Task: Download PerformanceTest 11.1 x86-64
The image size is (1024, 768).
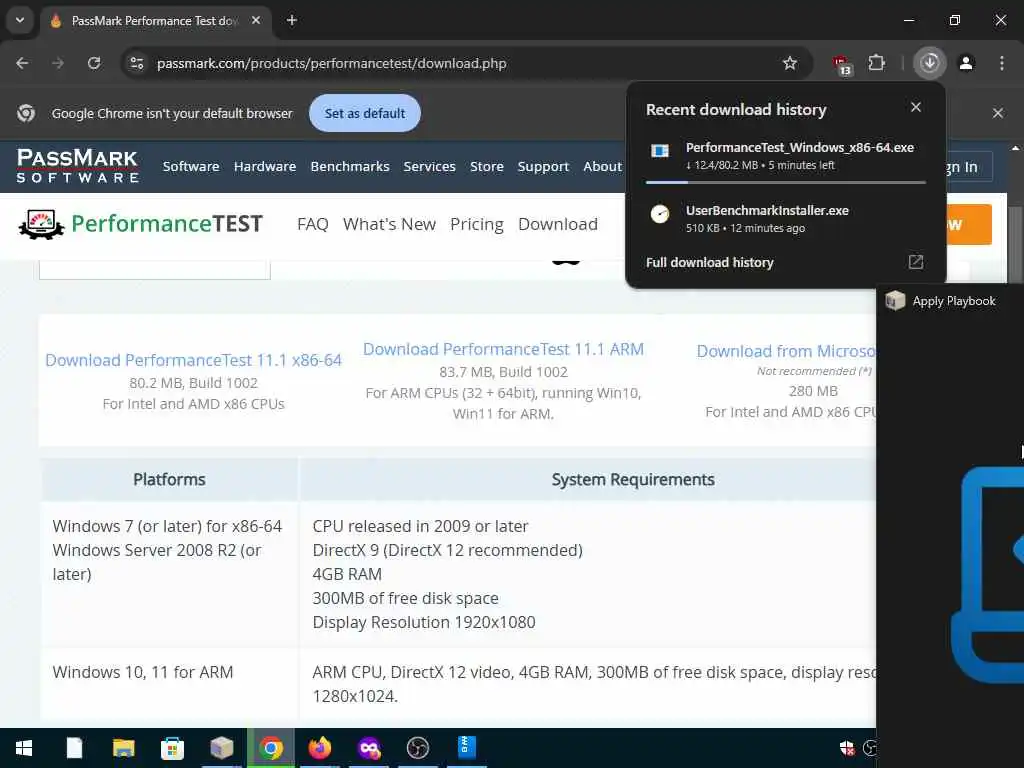Action: click(193, 360)
